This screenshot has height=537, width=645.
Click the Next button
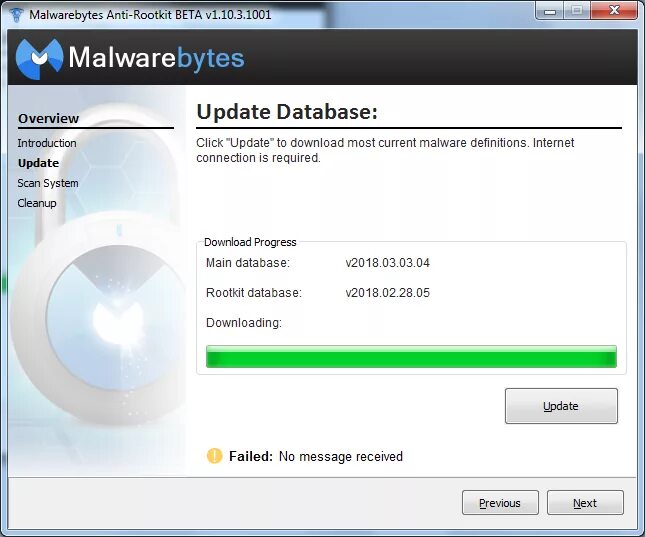585,503
